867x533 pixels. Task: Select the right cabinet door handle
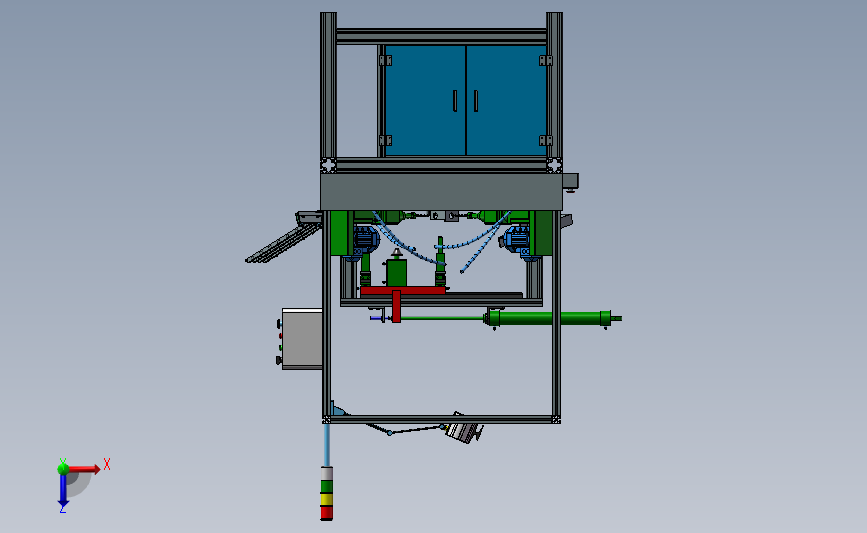[476, 101]
